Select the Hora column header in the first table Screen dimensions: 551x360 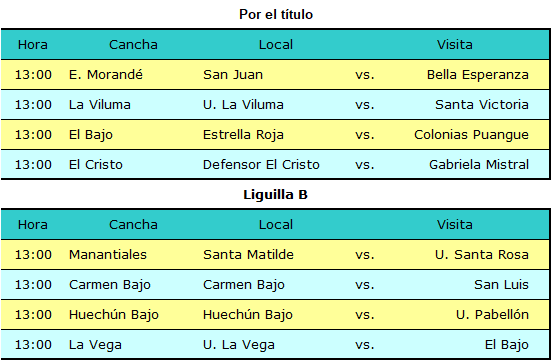pos(33,45)
